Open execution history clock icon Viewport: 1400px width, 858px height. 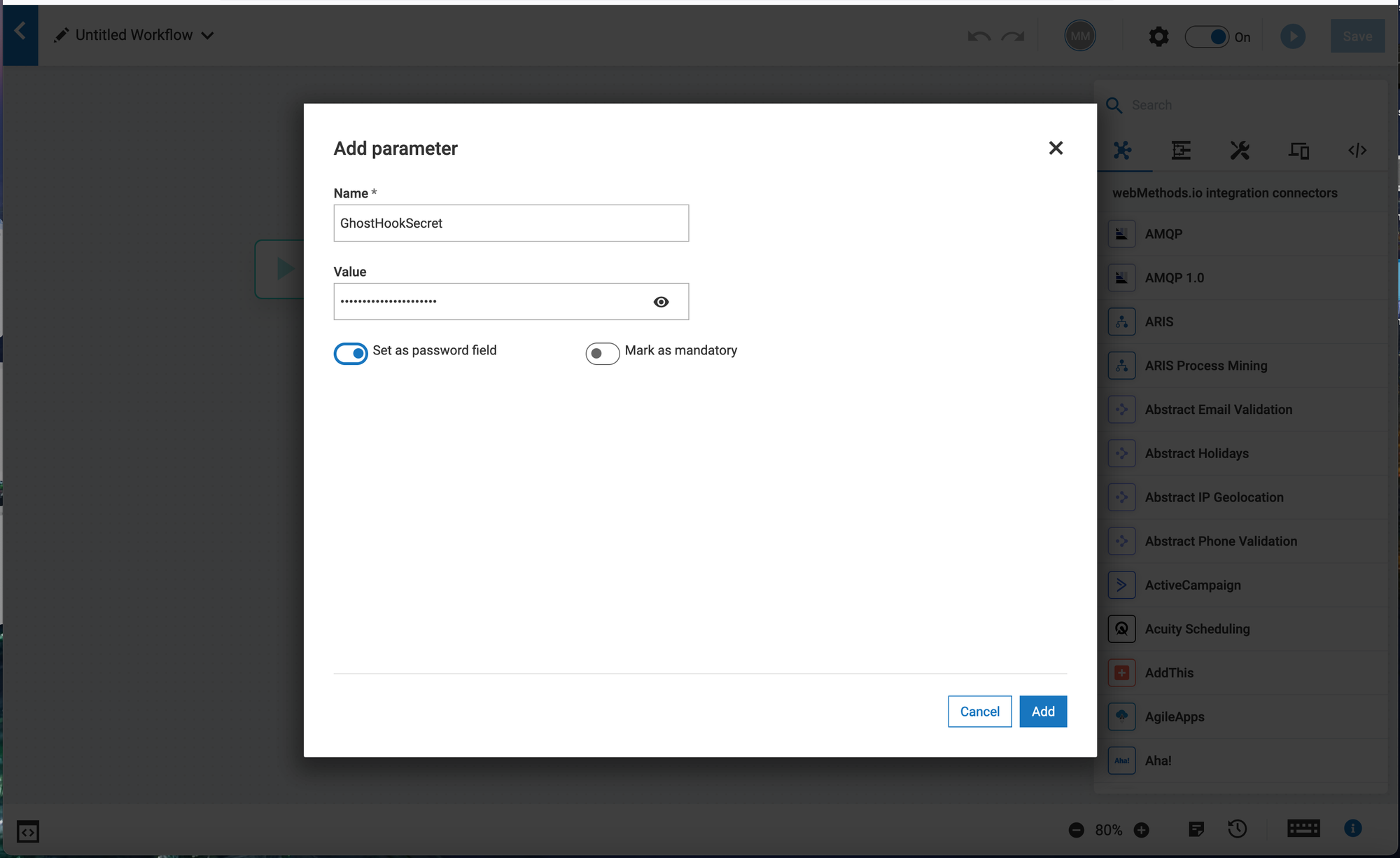click(x=1237, y=829)
